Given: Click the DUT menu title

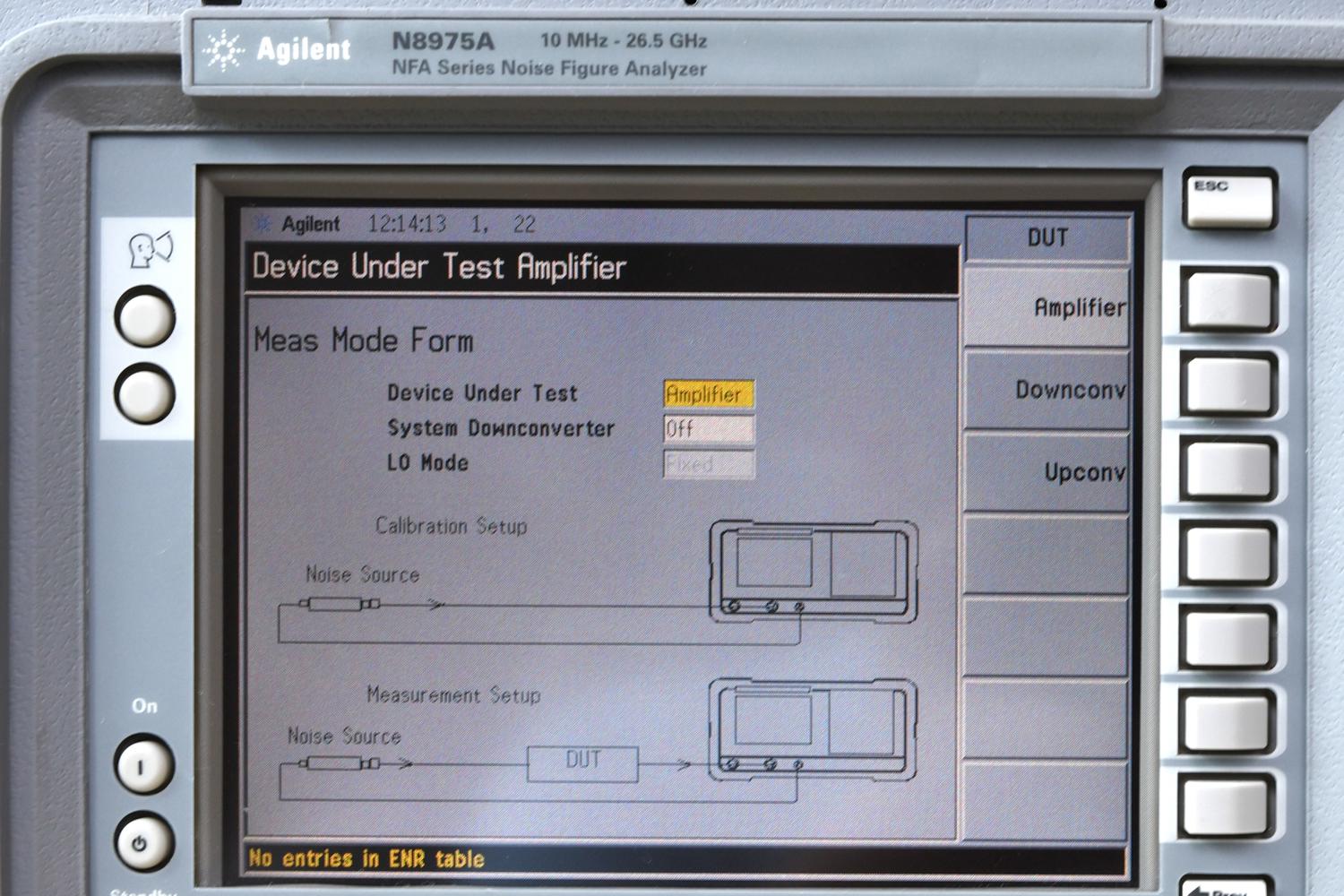Looking at the screenshot, I should click(1047, 237).
